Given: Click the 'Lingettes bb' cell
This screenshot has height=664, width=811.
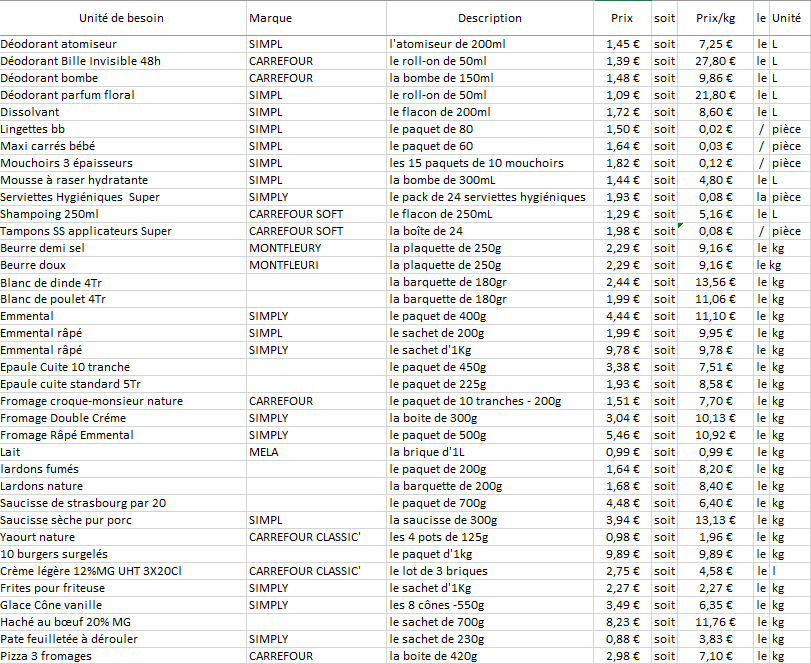Looking at the screenshot, I should click(x=123, y=129).
